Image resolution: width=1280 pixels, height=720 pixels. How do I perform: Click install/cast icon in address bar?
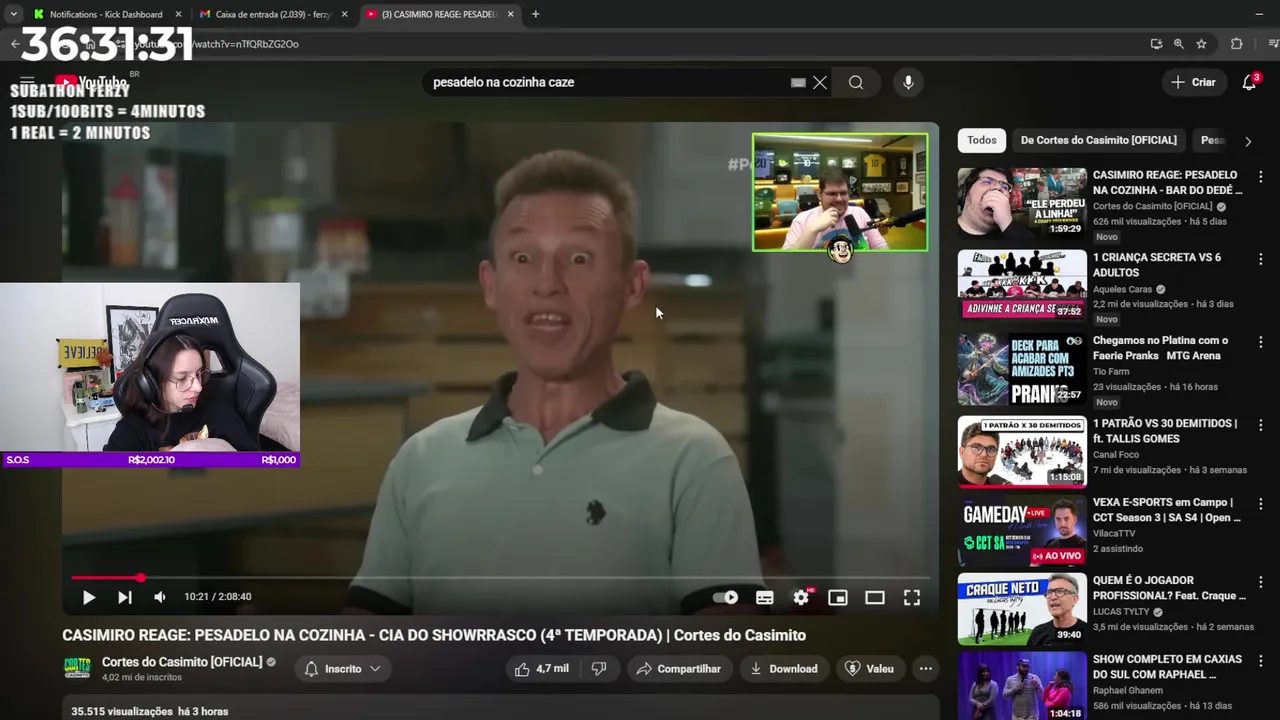tap(1156, 44)
